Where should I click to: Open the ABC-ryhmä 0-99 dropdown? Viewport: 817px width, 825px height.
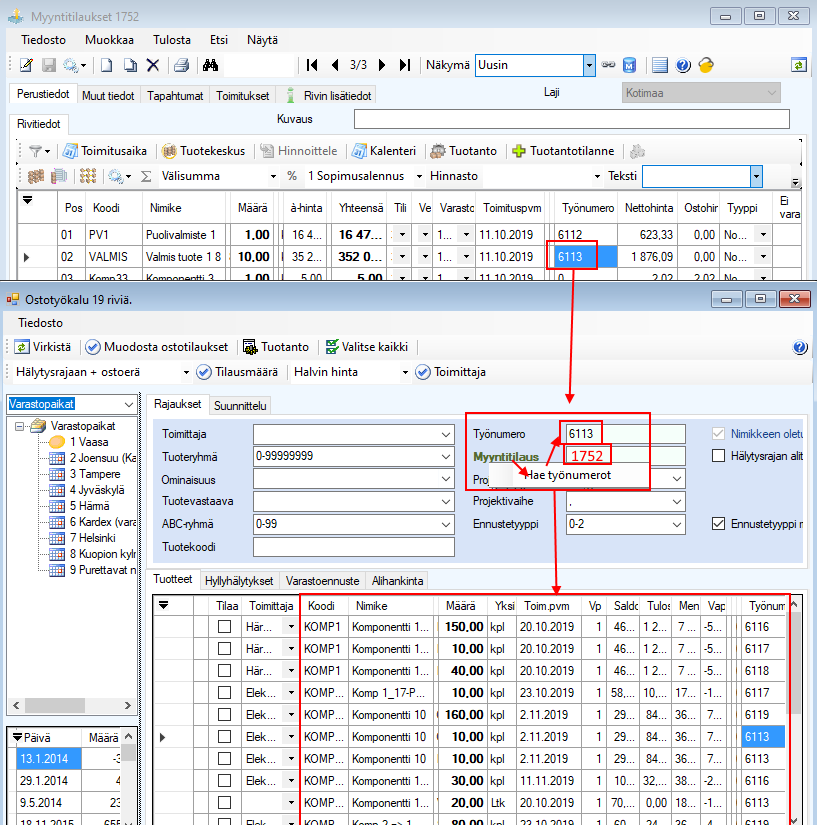click(x=446, y=524)
